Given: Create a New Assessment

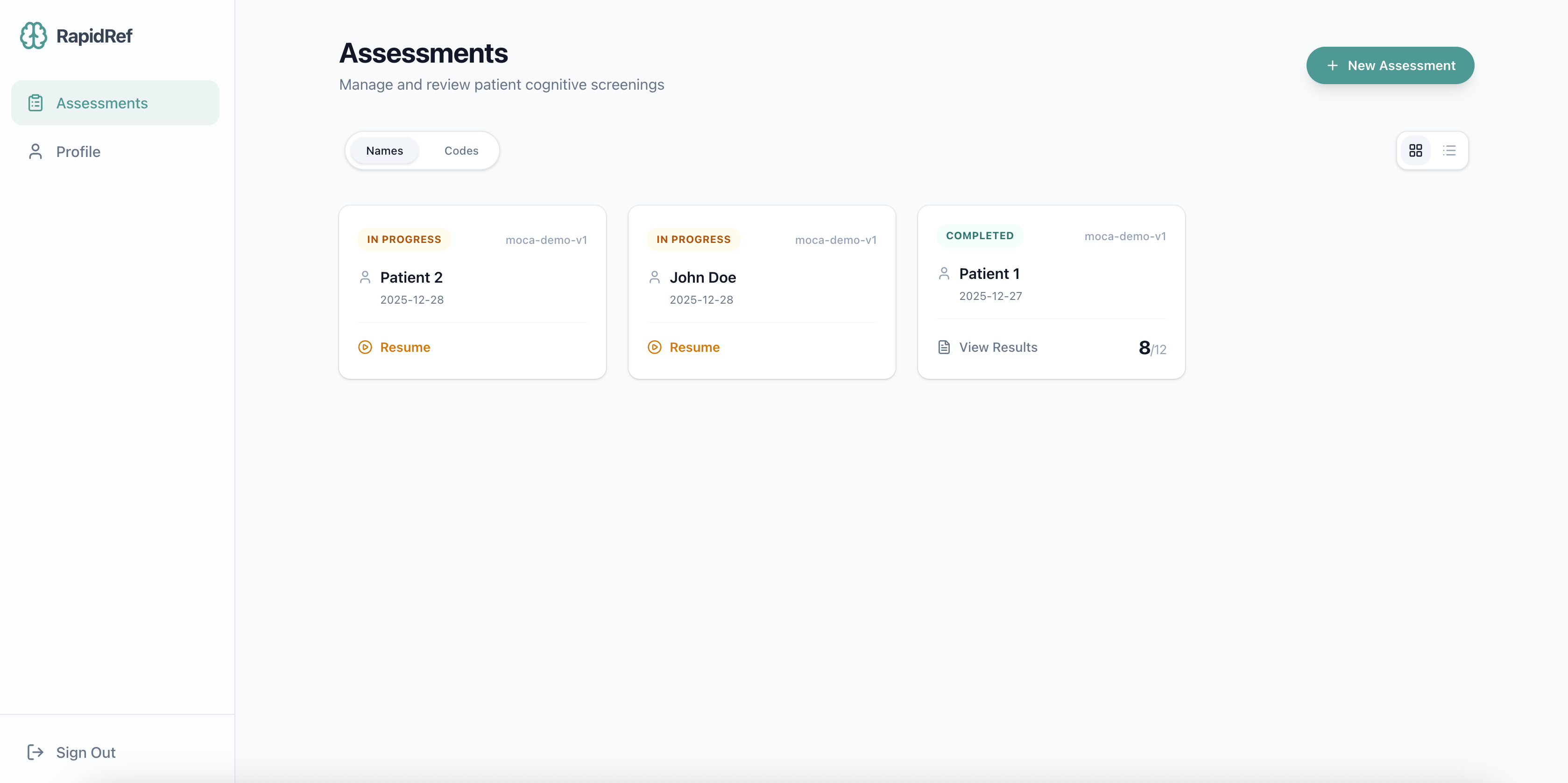Looking at the screenshot, I should [1390, 65].
